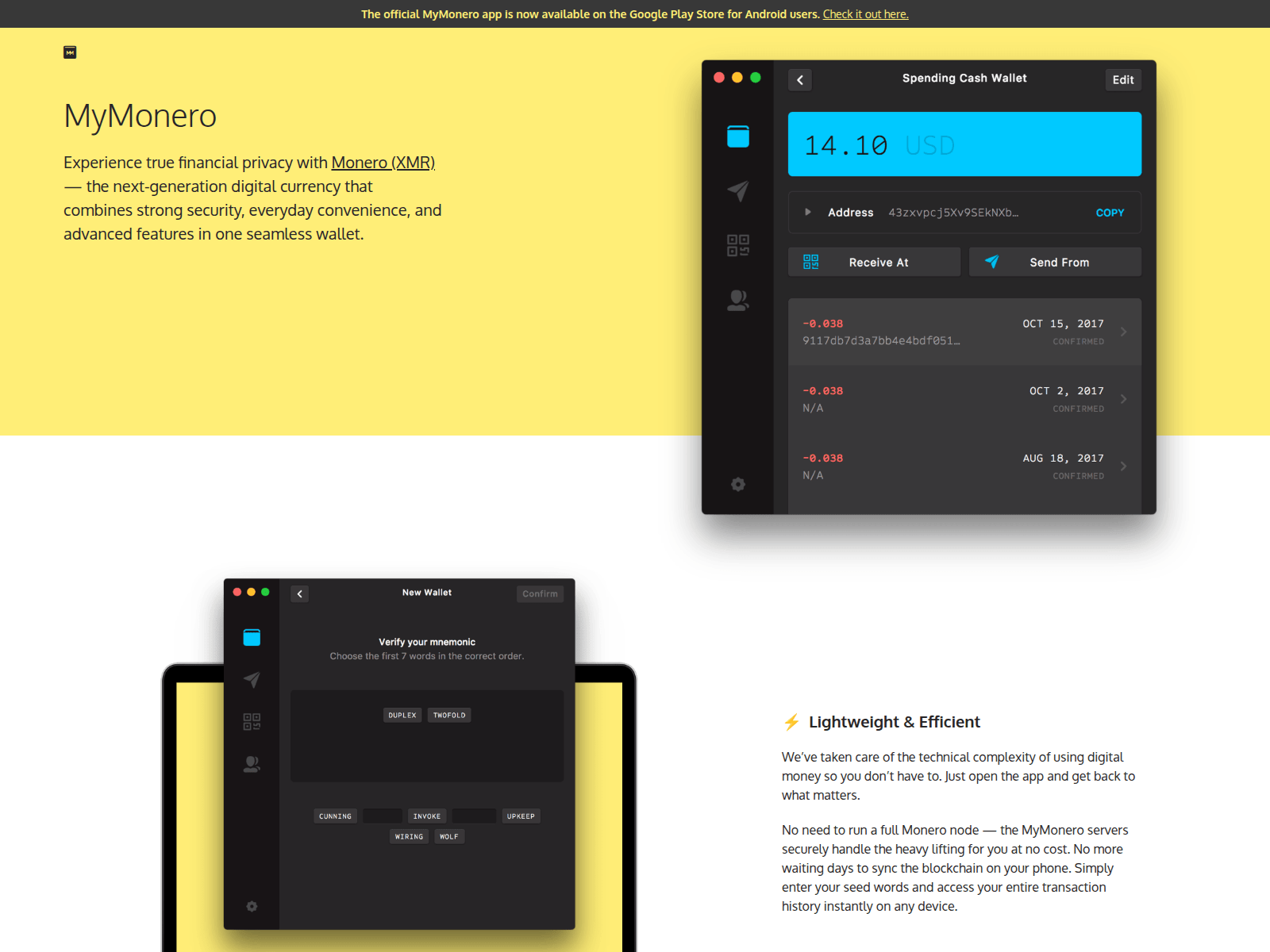1270x952 pixels.
Task: Choose the CUNNING mnemonic word
Action: tap(335, 816)
